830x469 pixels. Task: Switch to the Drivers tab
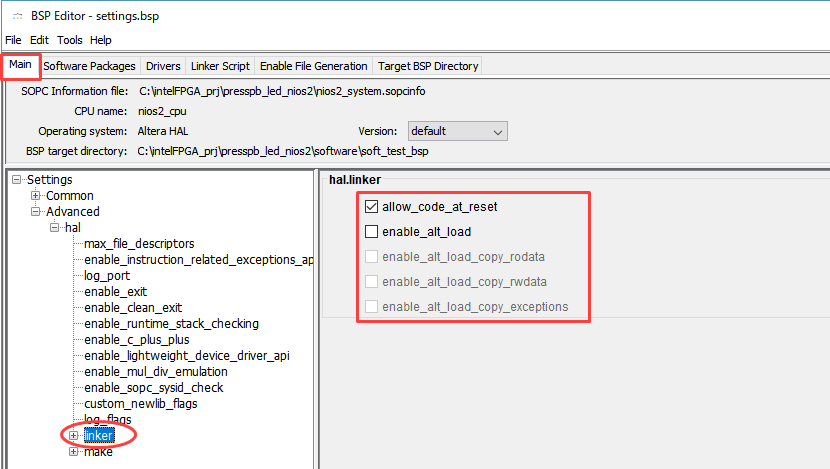tap(163, 66)
